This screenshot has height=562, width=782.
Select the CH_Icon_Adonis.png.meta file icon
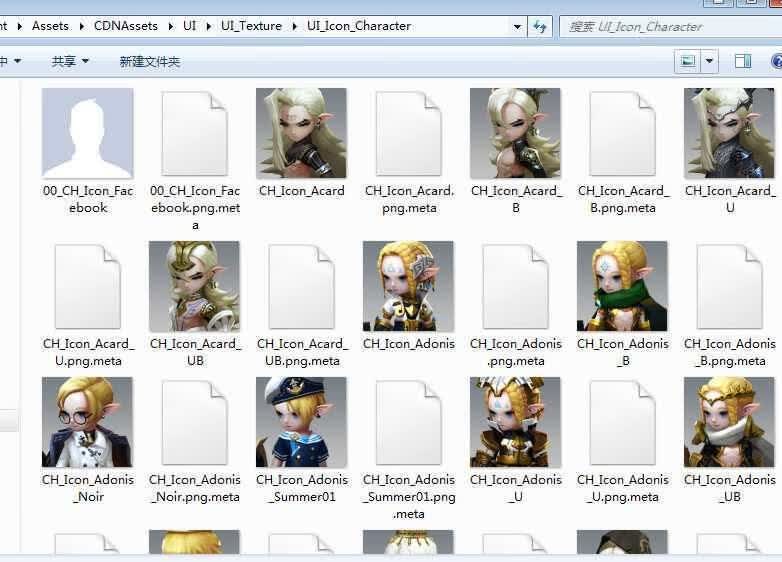click(x=515, y=286)
